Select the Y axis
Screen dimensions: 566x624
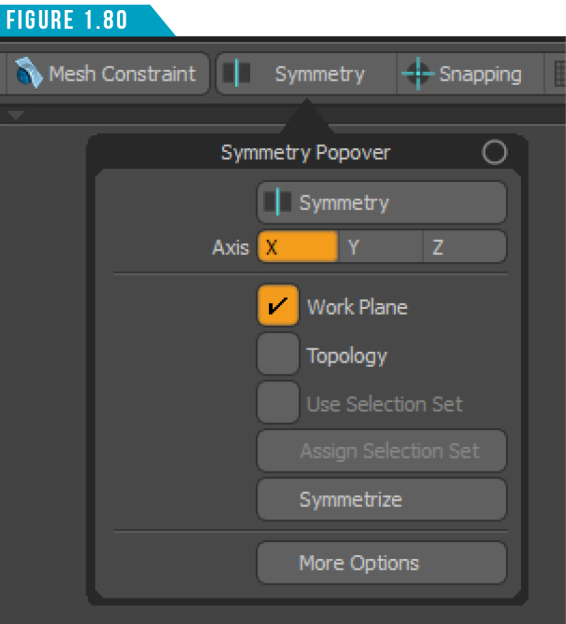click(x=380, y=247)
